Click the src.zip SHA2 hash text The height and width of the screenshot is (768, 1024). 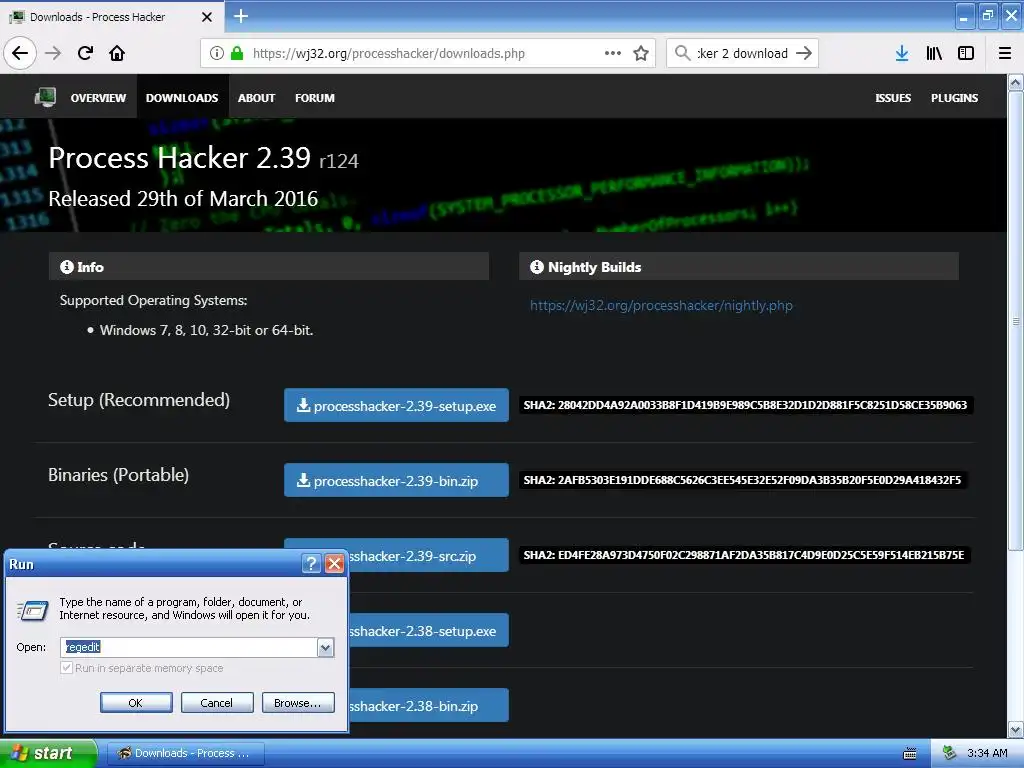pyautogui.click(x=744, y=555)
